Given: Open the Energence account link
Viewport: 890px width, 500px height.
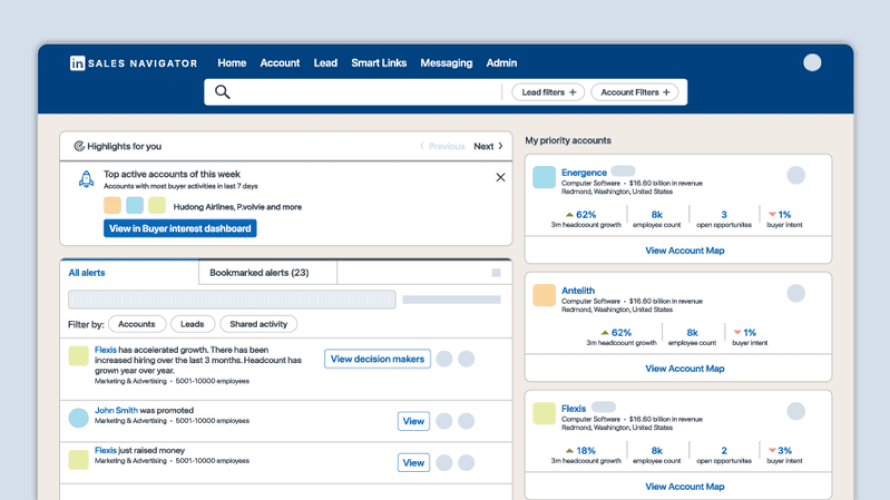Looking at the screenshot, I should [x=584, y=173].
